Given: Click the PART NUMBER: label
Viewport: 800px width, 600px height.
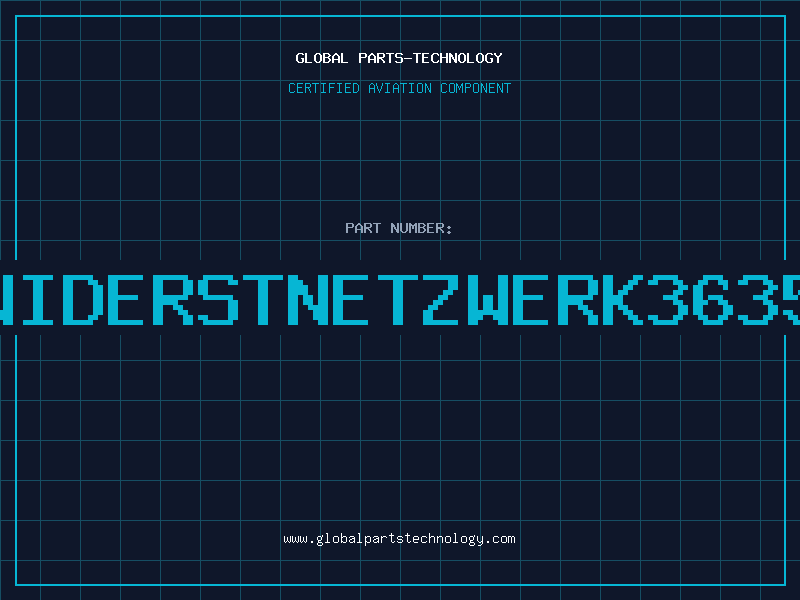Looking at the screenshot, I should tap(399, 228).
